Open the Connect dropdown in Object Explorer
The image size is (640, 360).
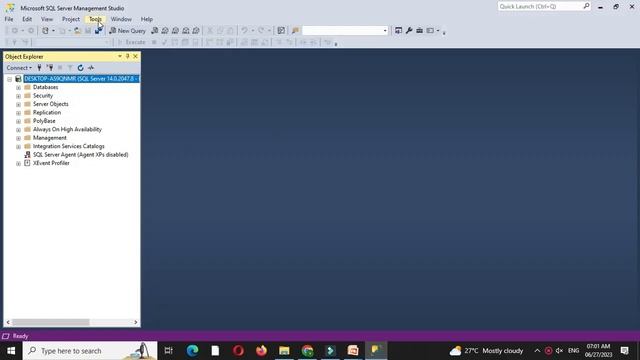pyautogui.click(x=19, y=68)
